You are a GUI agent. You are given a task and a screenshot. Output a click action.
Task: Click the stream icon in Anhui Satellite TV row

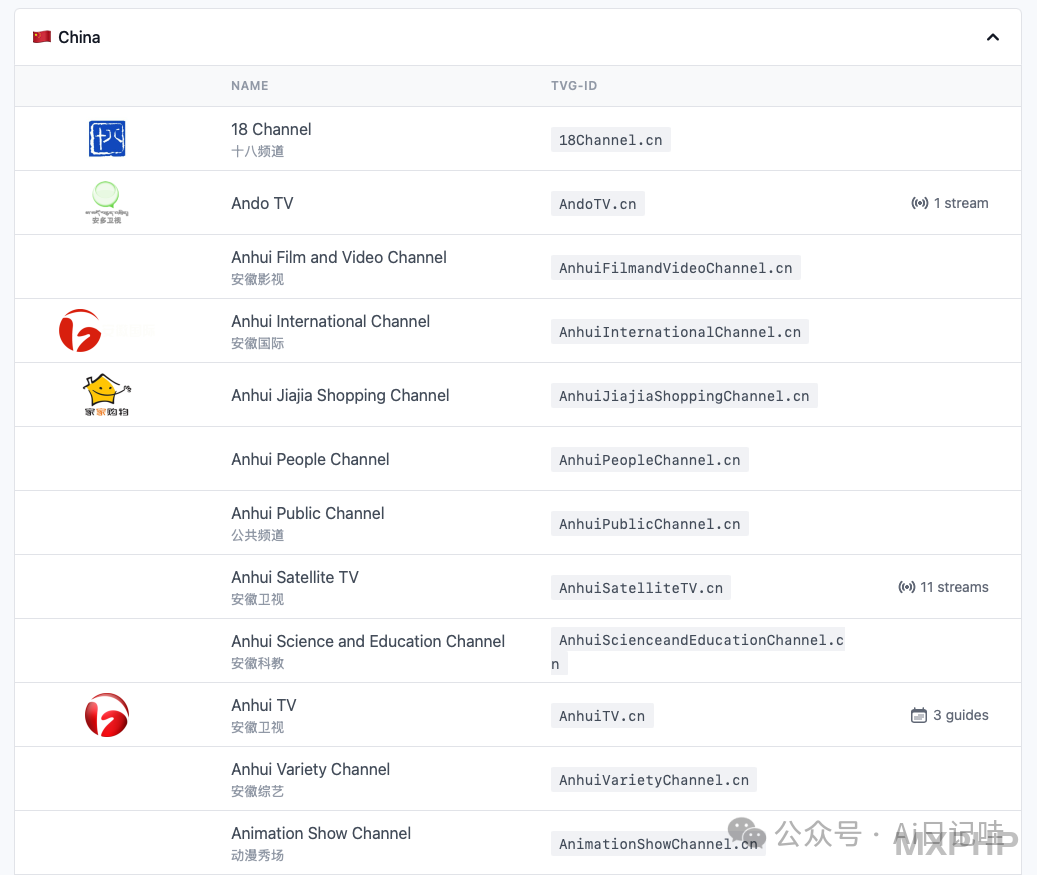coord(907,587)
